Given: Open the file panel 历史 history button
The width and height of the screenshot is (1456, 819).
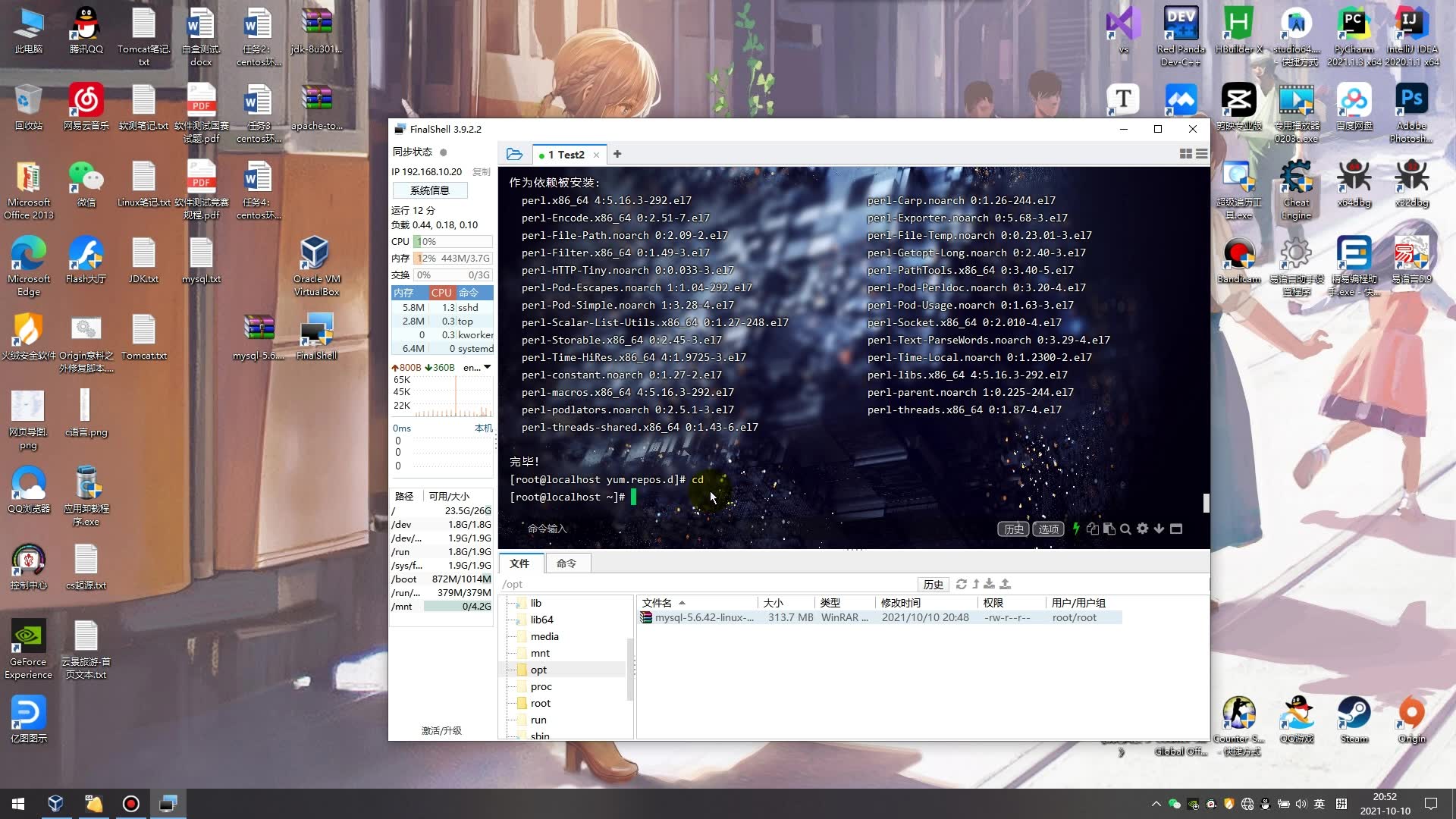Looking at the screenshot, I should click(x=934, y=584).
